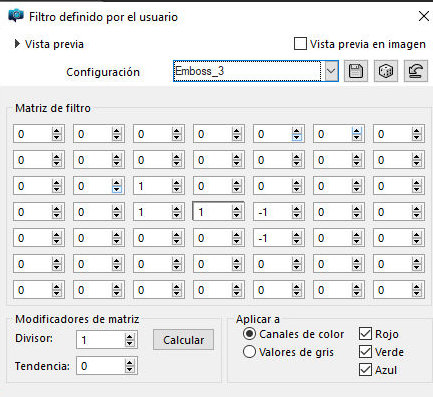Click the Emboss_3 combo box text field

247,71
